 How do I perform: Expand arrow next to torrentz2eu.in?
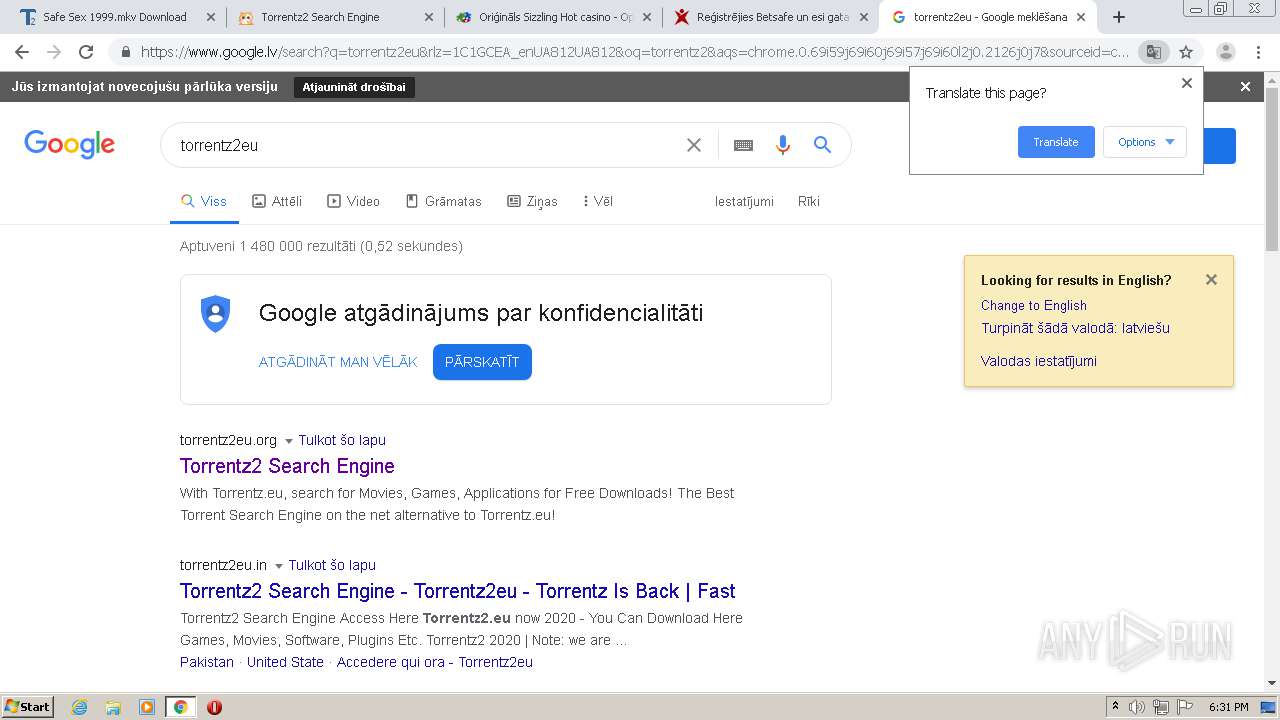(x=279, y=566)
